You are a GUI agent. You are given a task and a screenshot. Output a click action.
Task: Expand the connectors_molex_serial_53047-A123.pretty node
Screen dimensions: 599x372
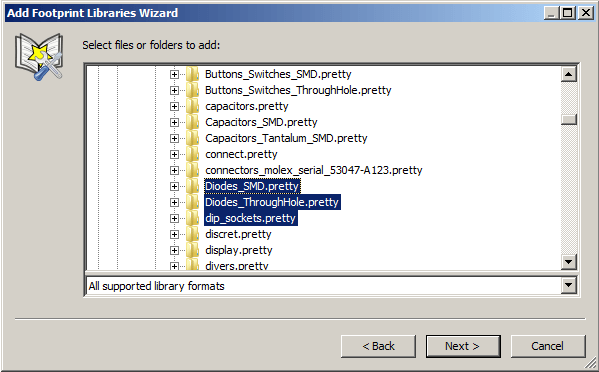click(174, 170)
